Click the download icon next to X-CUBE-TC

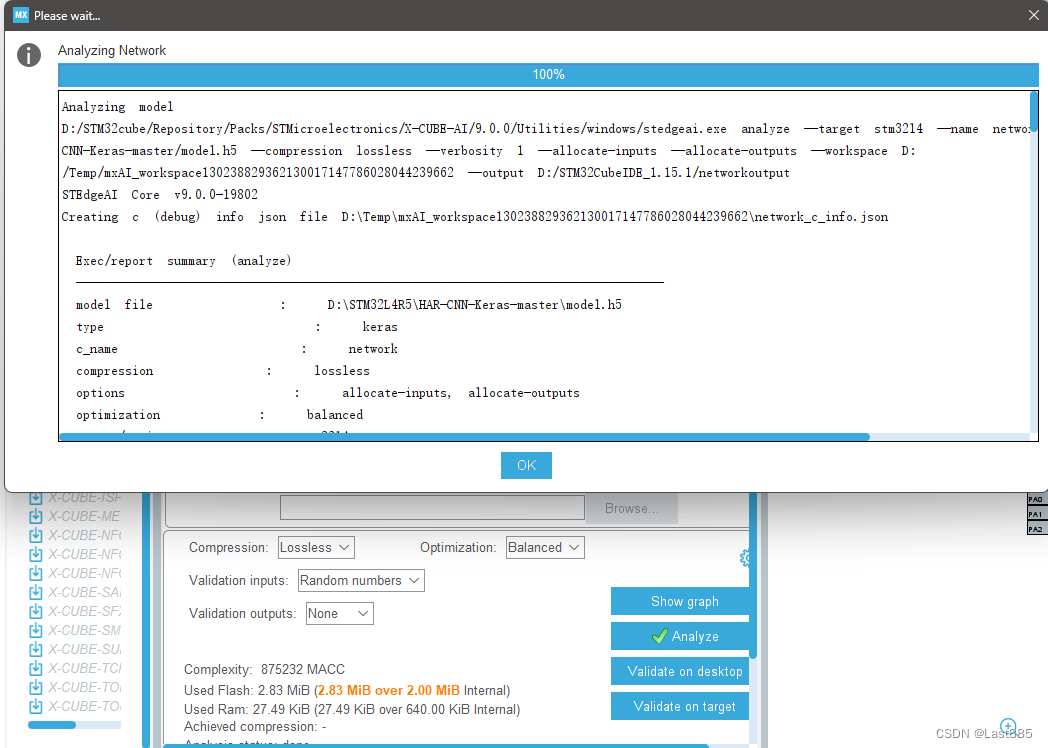[35, 668]
